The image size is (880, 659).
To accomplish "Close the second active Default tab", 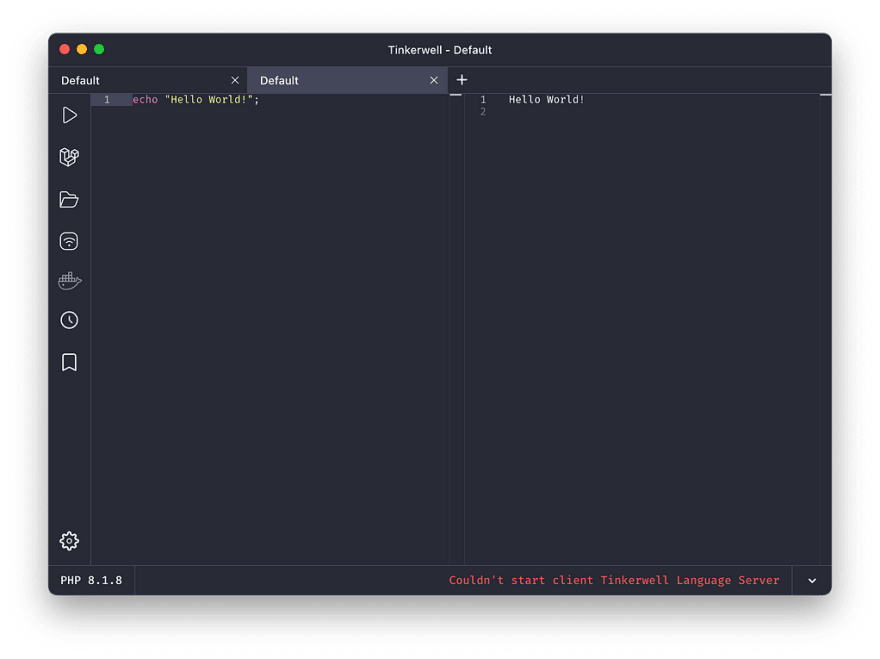I will [x=434, y=80].
